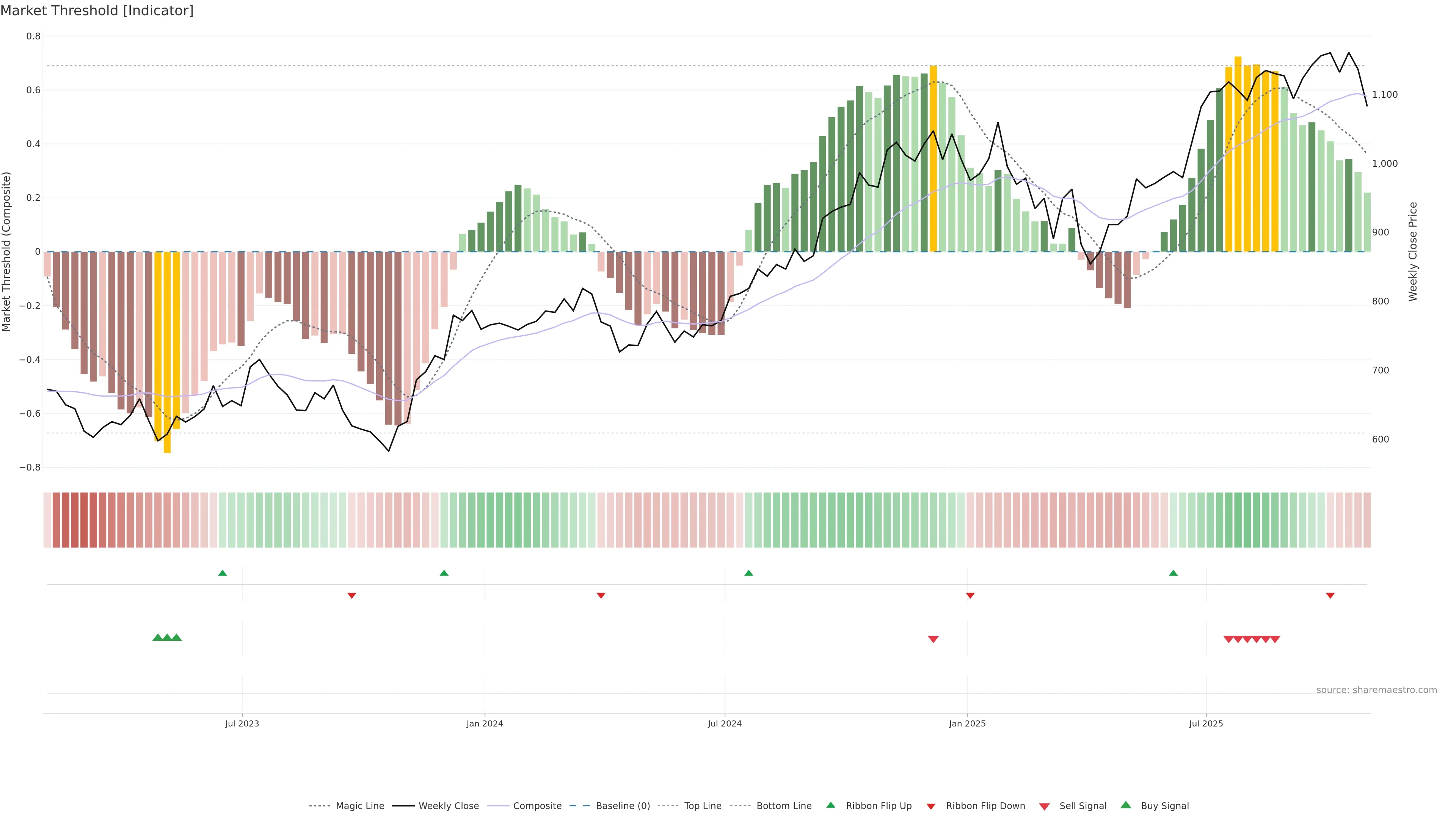Click the Ribbon Flip Up legend triangle icon
1456x819 pixels.
pos(830,805)
